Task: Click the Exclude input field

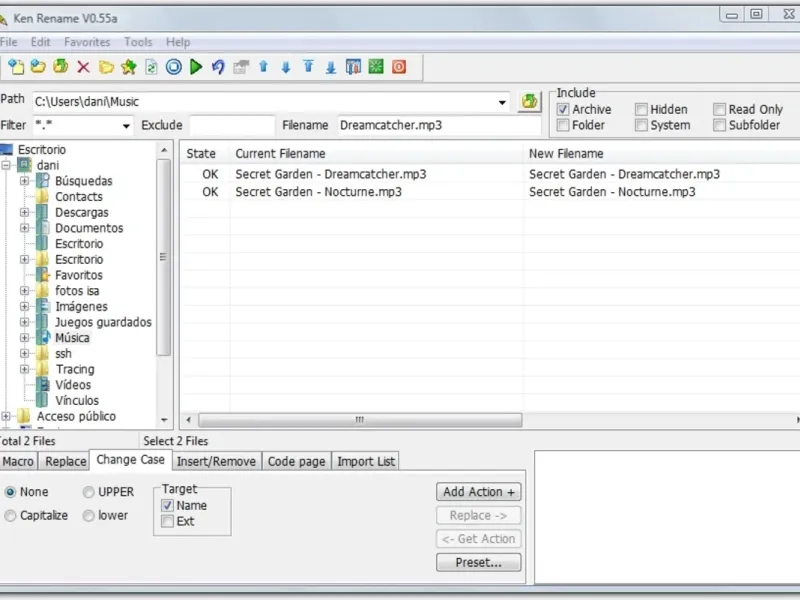Action: coord(232,126)
